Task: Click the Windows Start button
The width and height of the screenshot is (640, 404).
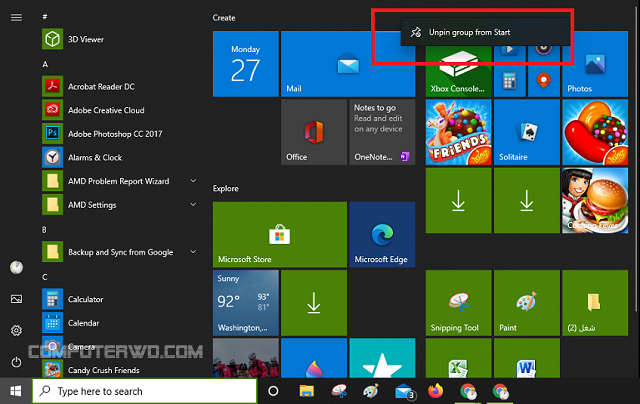Action: (x=16, y=391)
